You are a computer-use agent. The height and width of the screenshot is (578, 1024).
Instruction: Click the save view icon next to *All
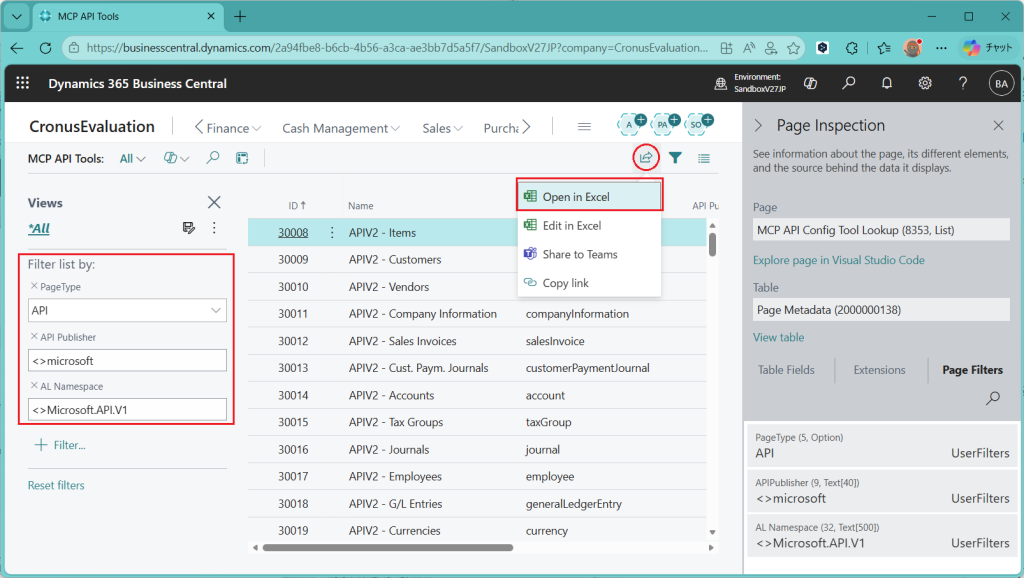[189, 228]
